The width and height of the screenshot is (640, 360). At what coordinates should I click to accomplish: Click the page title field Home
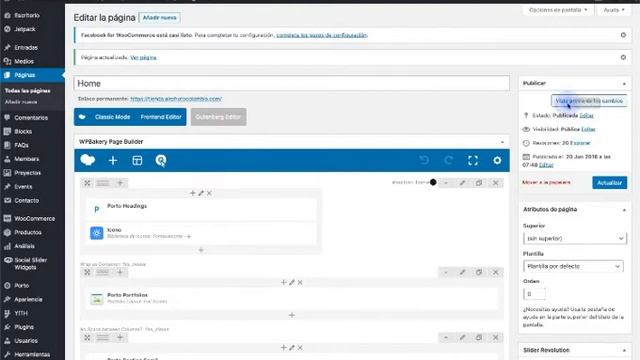[x=291, y=84]
